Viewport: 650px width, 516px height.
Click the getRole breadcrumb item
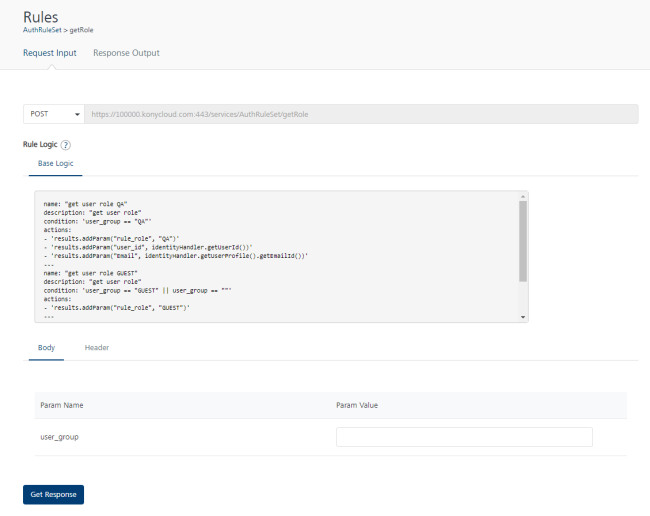[x=81, y=30]
